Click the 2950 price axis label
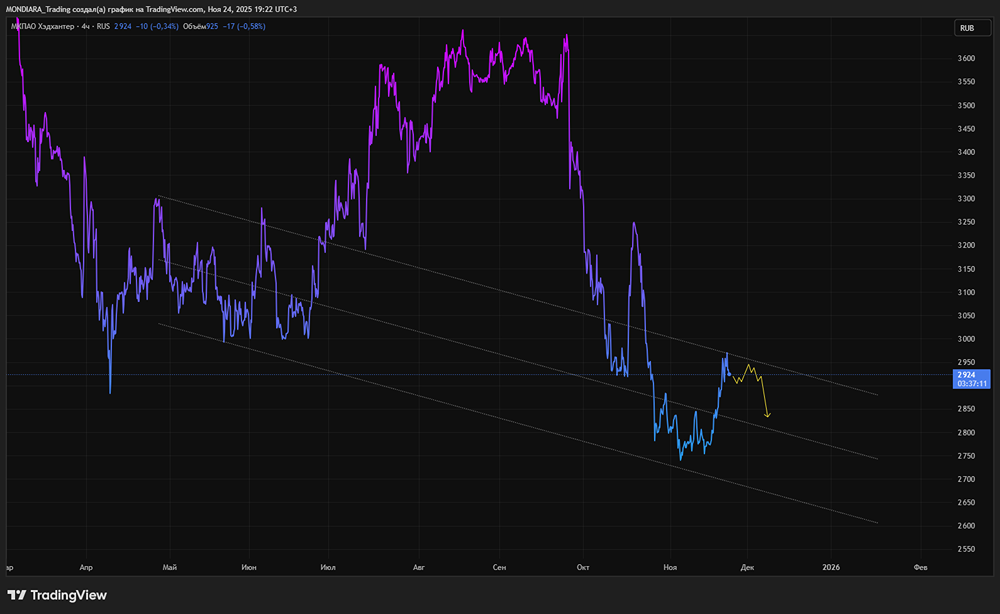The image size is (1000, 614). pyautogui.click(x=966, y=363)
